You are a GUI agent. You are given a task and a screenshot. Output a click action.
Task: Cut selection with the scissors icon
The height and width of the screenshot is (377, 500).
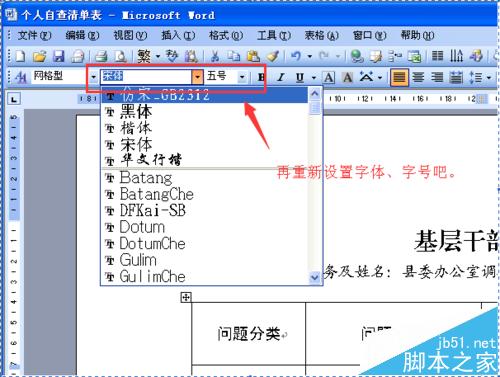215,56
